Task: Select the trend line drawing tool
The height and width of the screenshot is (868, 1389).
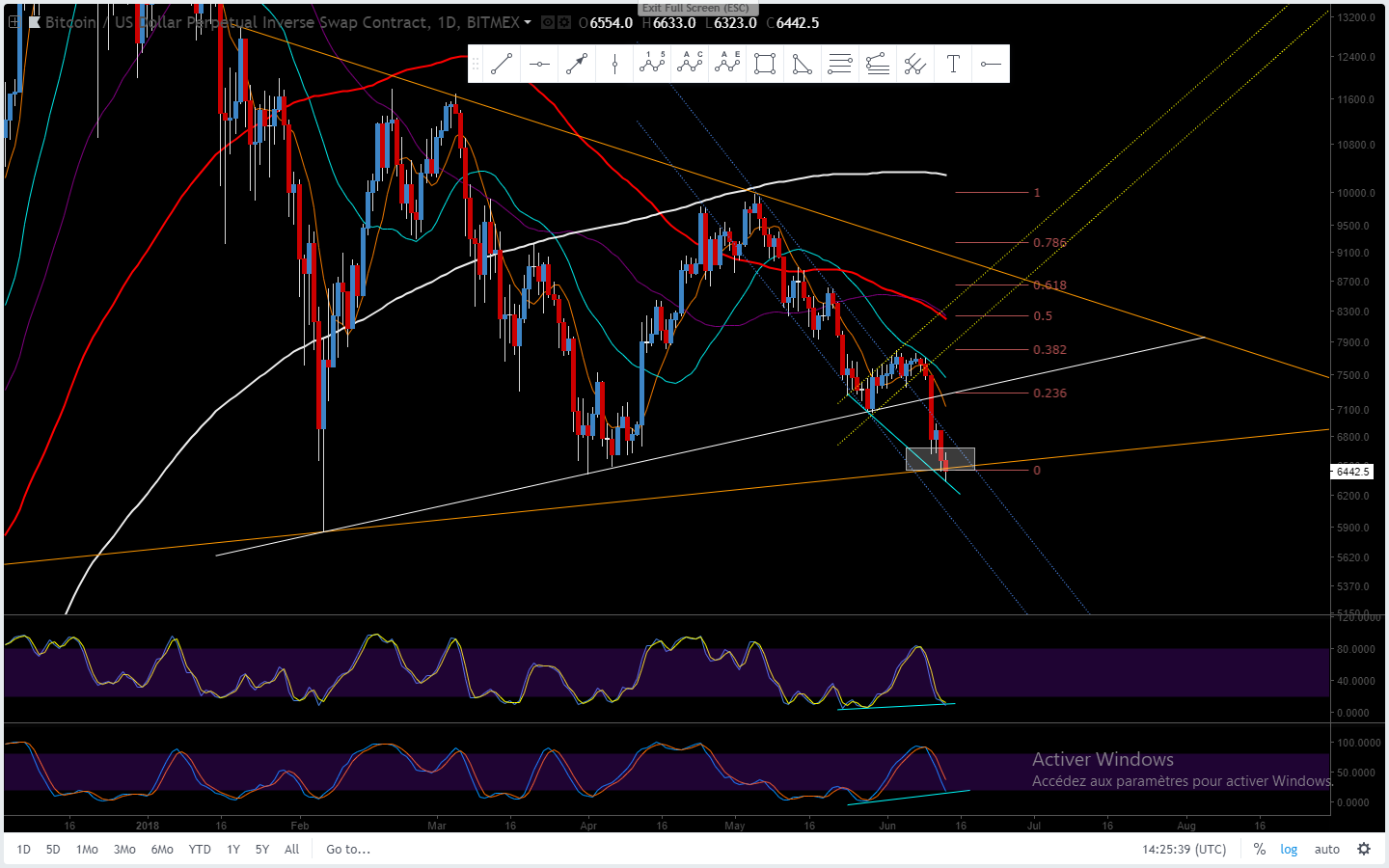Action: point(502,65)
